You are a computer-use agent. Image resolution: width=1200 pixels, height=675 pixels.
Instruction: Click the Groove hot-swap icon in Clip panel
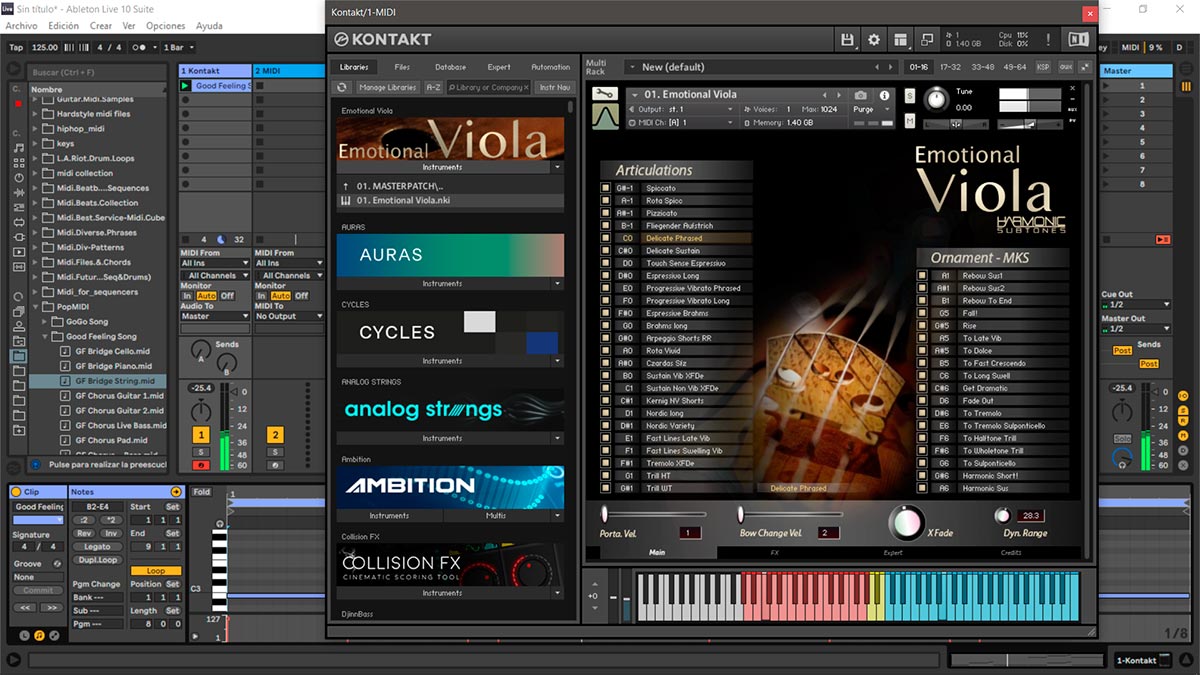tap(55, 564)
